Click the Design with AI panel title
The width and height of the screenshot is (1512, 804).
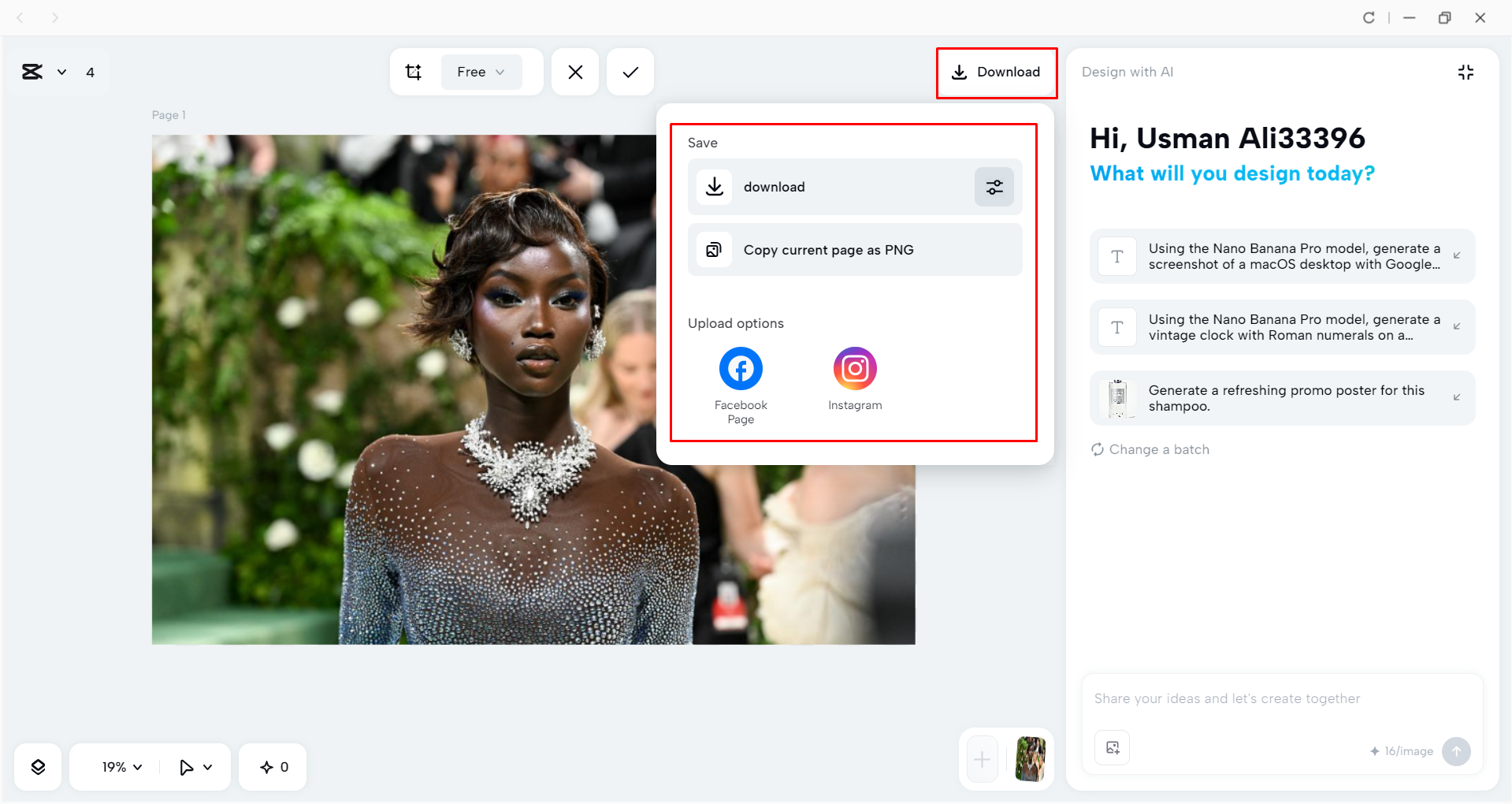(1127, 72)
